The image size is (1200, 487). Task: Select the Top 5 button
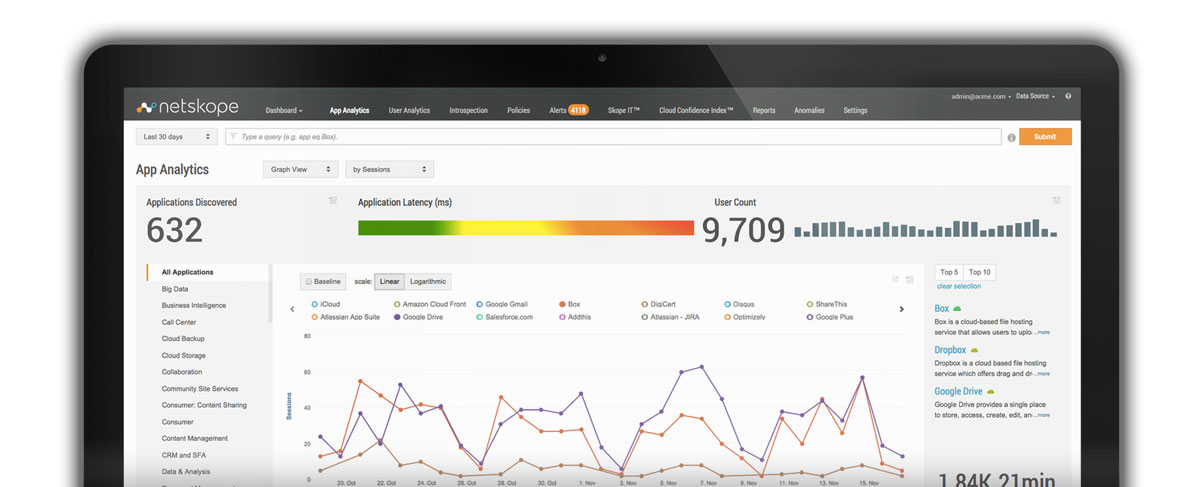click(x=949, y=272)
